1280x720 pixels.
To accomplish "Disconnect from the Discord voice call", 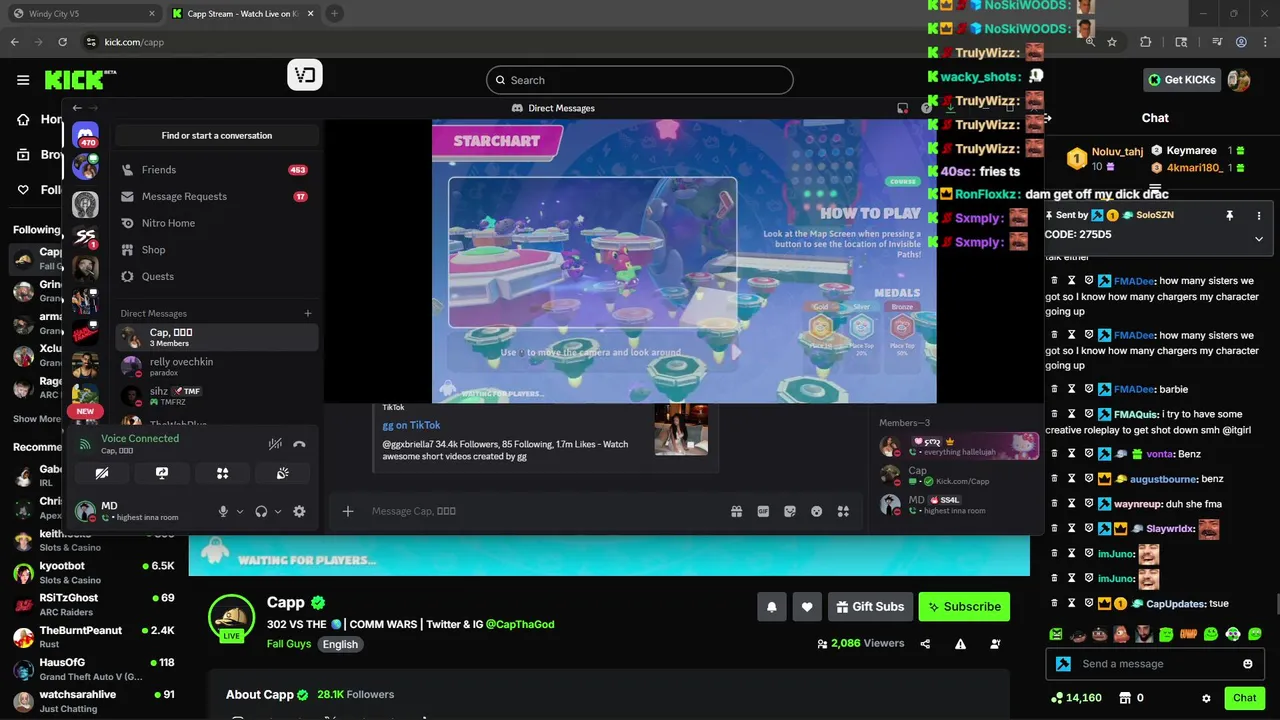I will tap(299, 444).
